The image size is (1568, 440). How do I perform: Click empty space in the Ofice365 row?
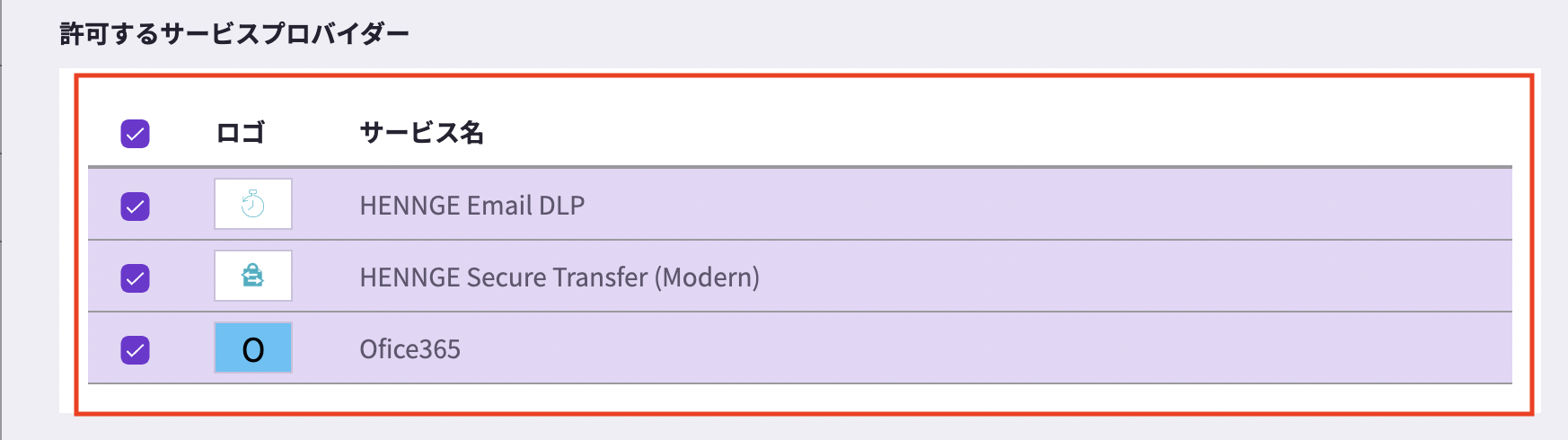point(988,348)
